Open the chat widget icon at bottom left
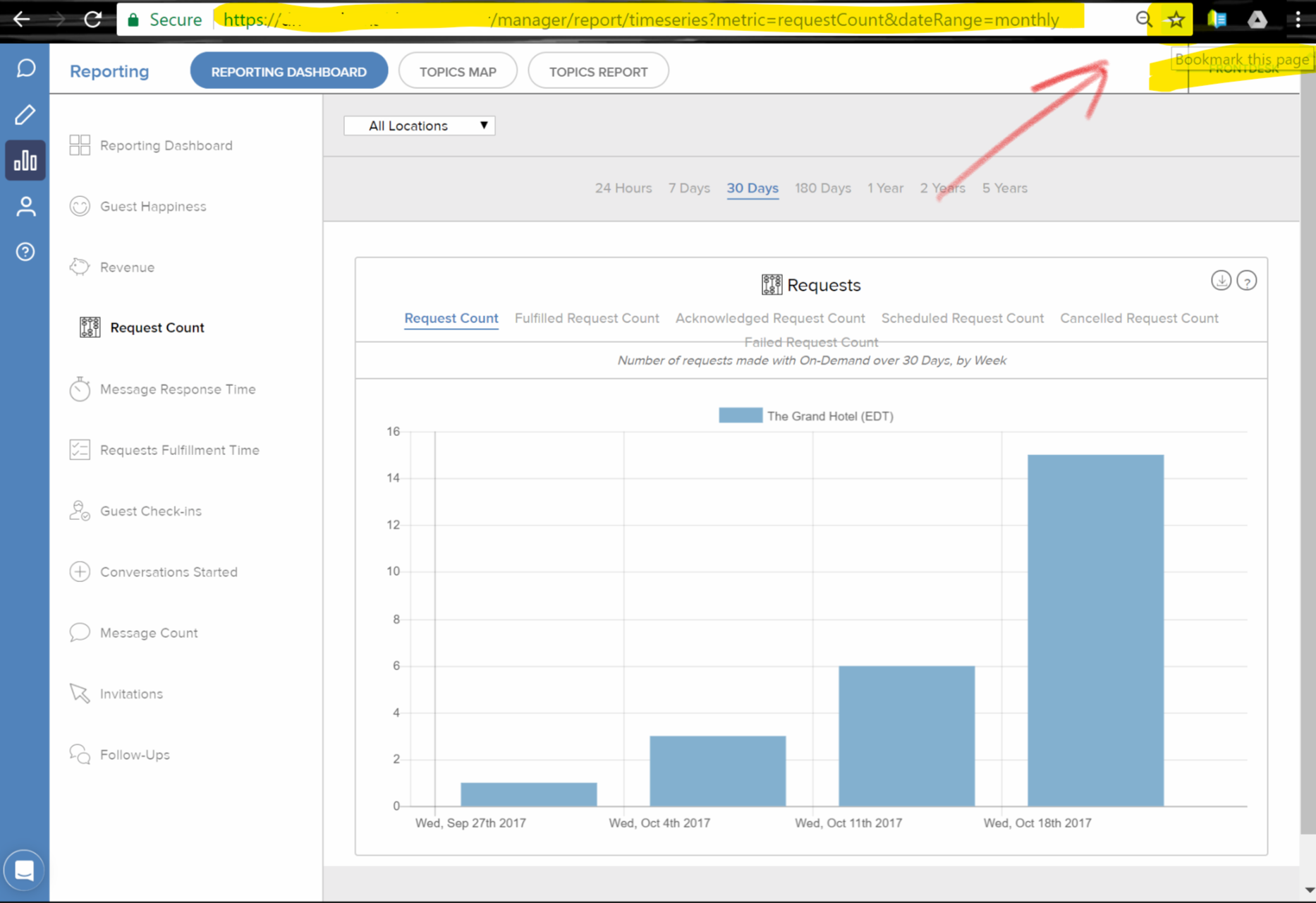Viewport: 1316px width, 903px height. 24,871
